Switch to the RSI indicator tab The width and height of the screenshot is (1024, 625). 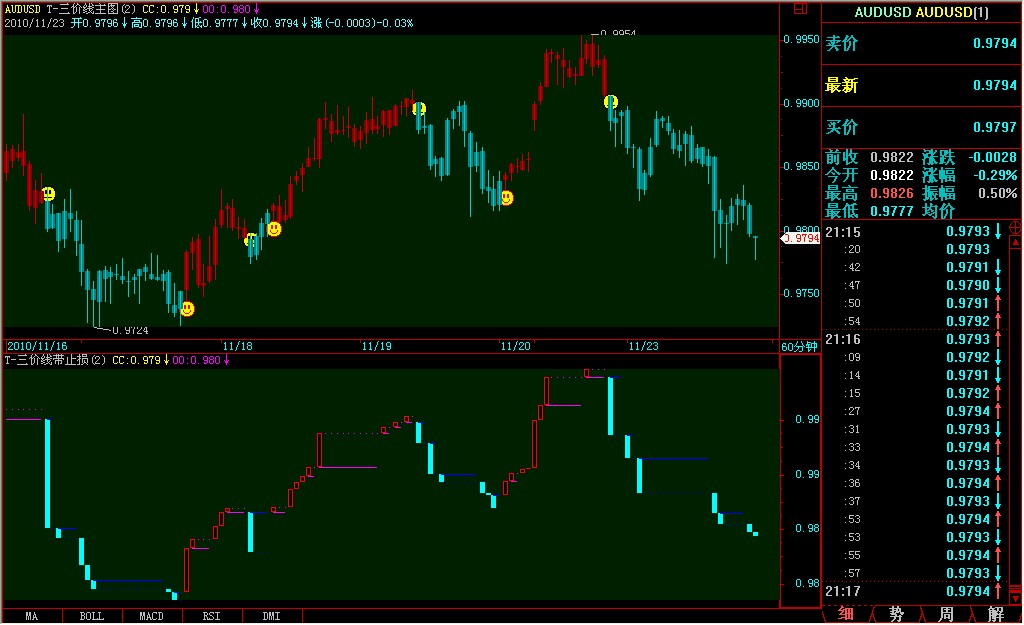211,616
